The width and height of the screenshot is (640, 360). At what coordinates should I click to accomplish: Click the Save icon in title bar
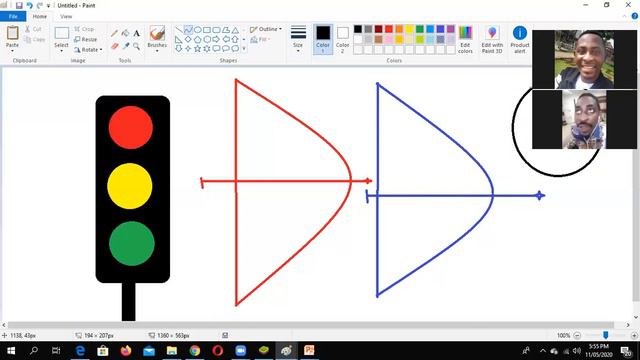(19, 6)
